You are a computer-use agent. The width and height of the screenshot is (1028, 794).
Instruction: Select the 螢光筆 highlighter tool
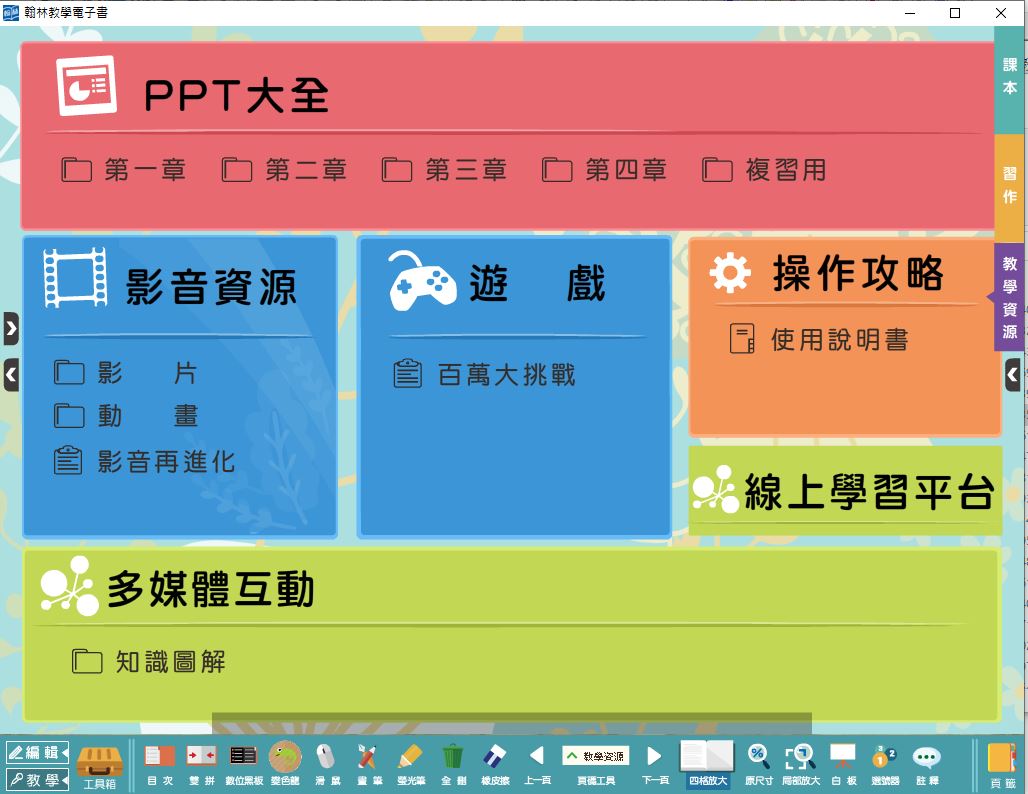coord(410,763)
